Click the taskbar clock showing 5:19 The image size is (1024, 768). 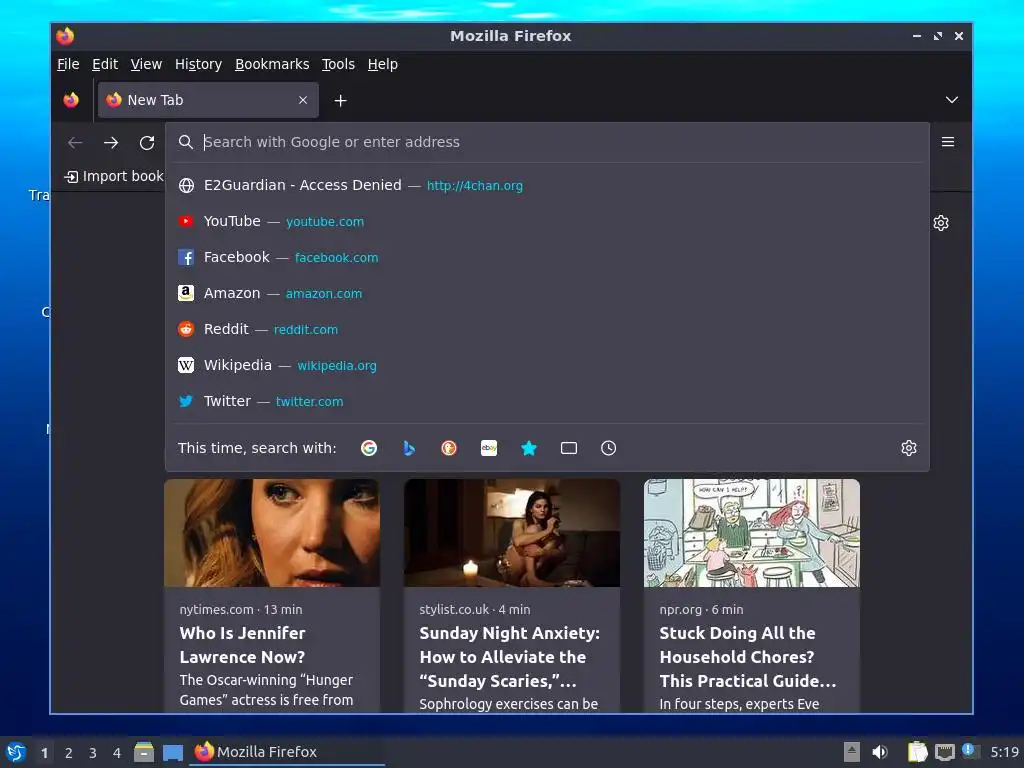[1004, 752]
